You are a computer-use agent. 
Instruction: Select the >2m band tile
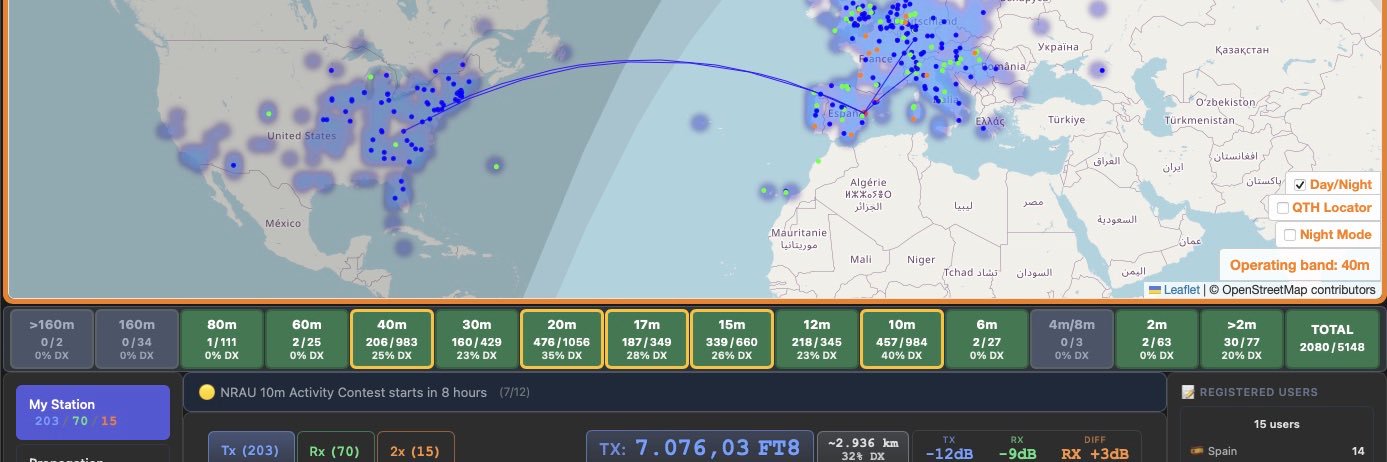[1241, 340]
